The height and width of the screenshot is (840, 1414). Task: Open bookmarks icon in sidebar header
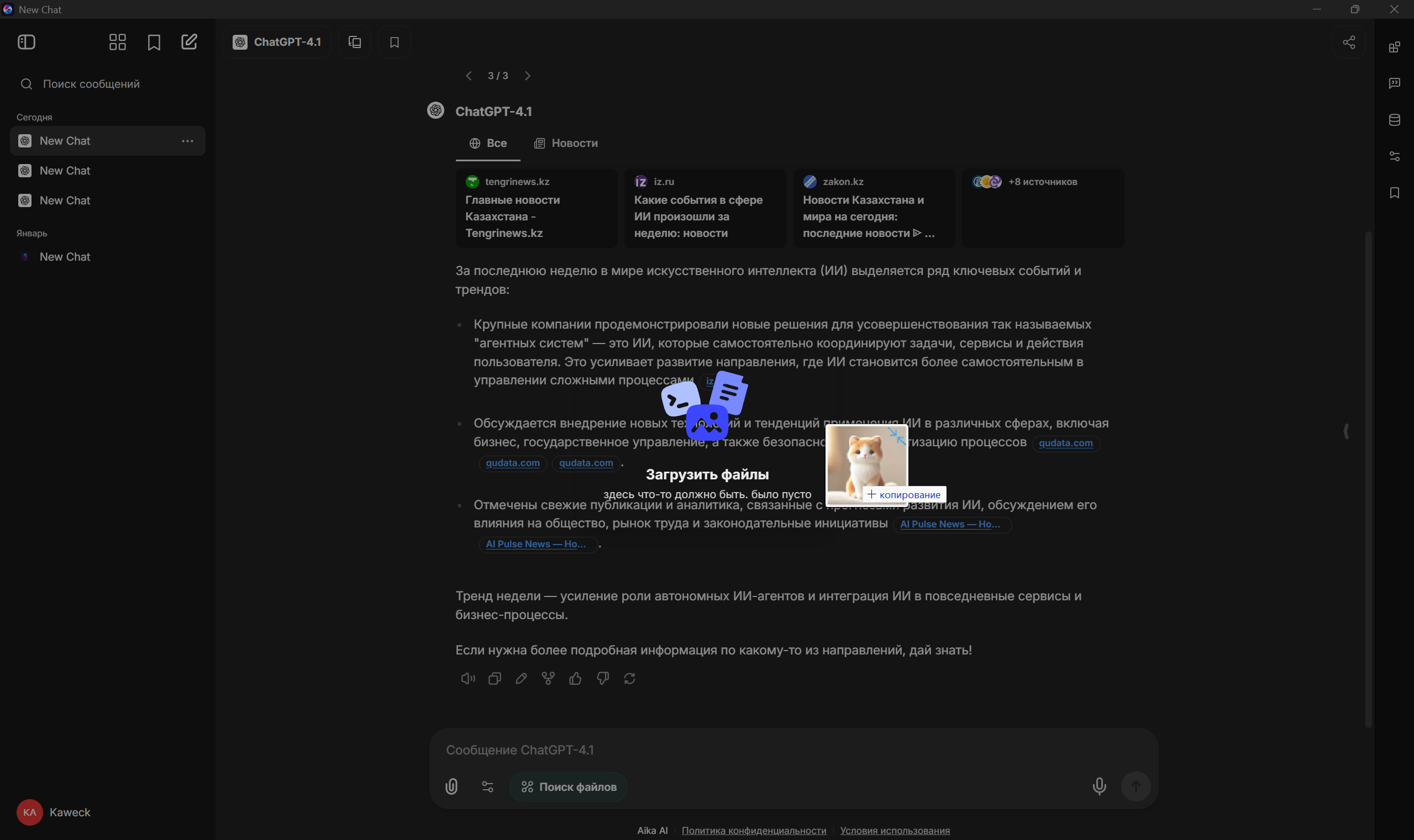(154, 42)
